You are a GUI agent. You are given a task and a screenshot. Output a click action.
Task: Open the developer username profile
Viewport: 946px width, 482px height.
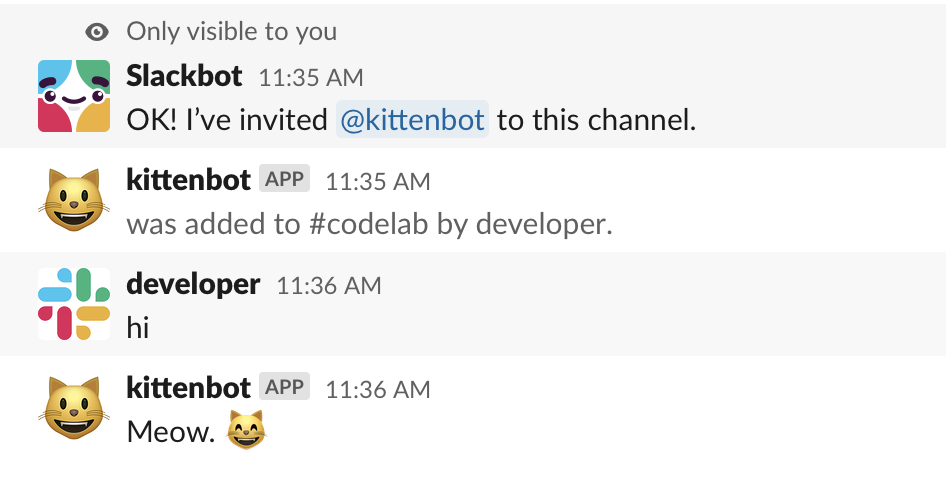[193, 284]
